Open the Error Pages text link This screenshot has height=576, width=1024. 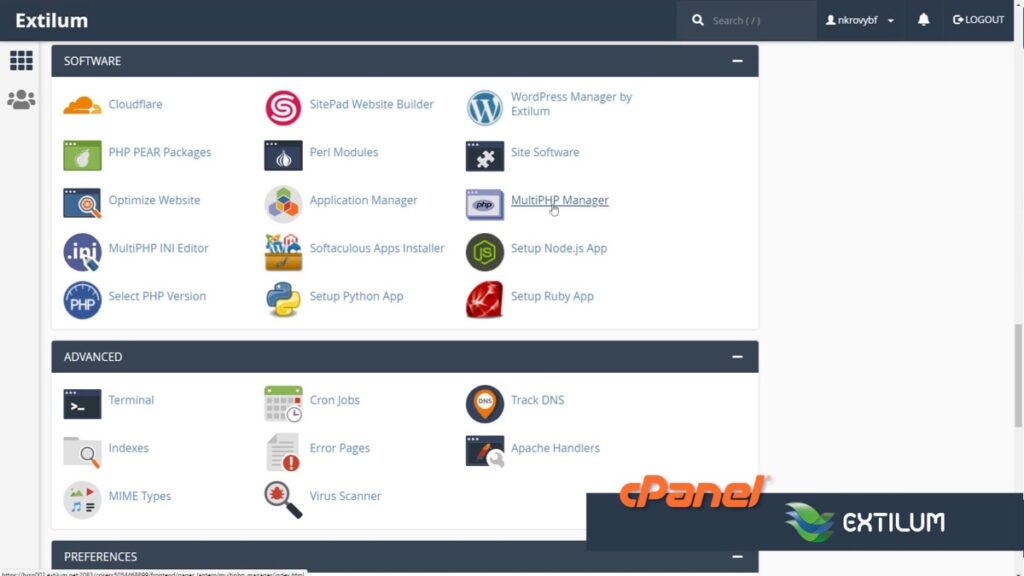(340, 448)
